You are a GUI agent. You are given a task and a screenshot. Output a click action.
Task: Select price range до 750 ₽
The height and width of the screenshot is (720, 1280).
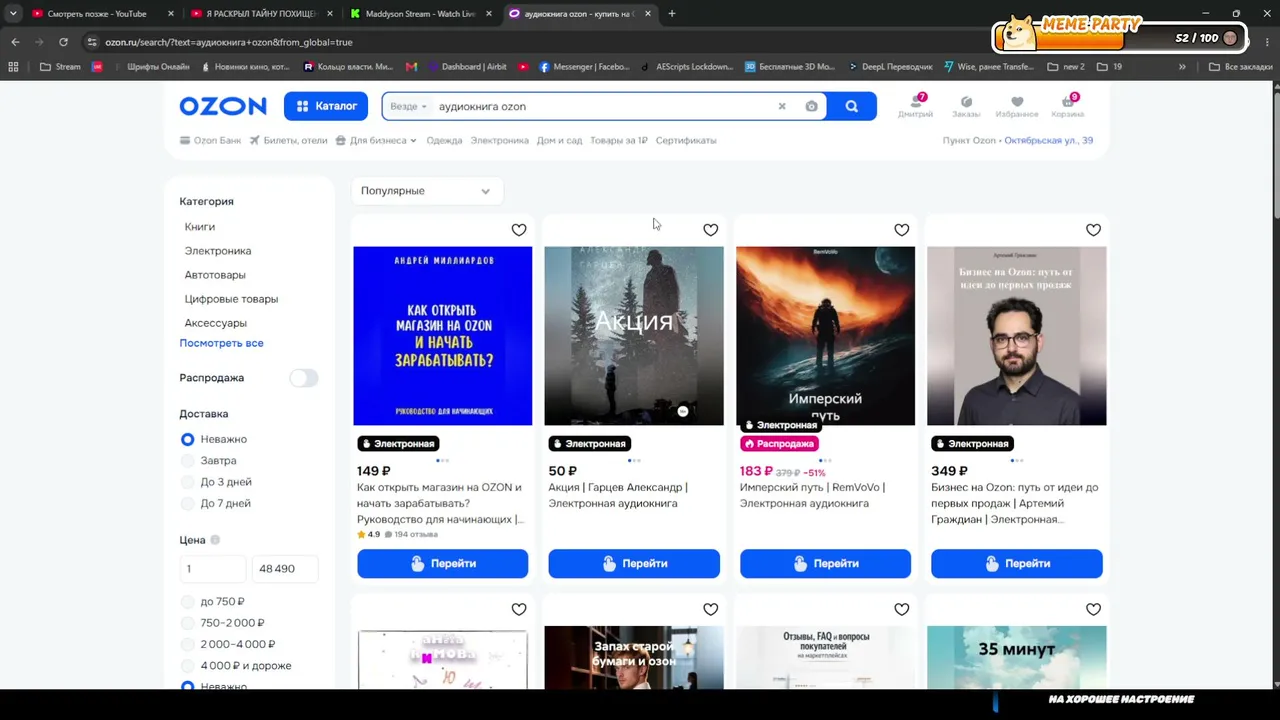click(187, 602)
